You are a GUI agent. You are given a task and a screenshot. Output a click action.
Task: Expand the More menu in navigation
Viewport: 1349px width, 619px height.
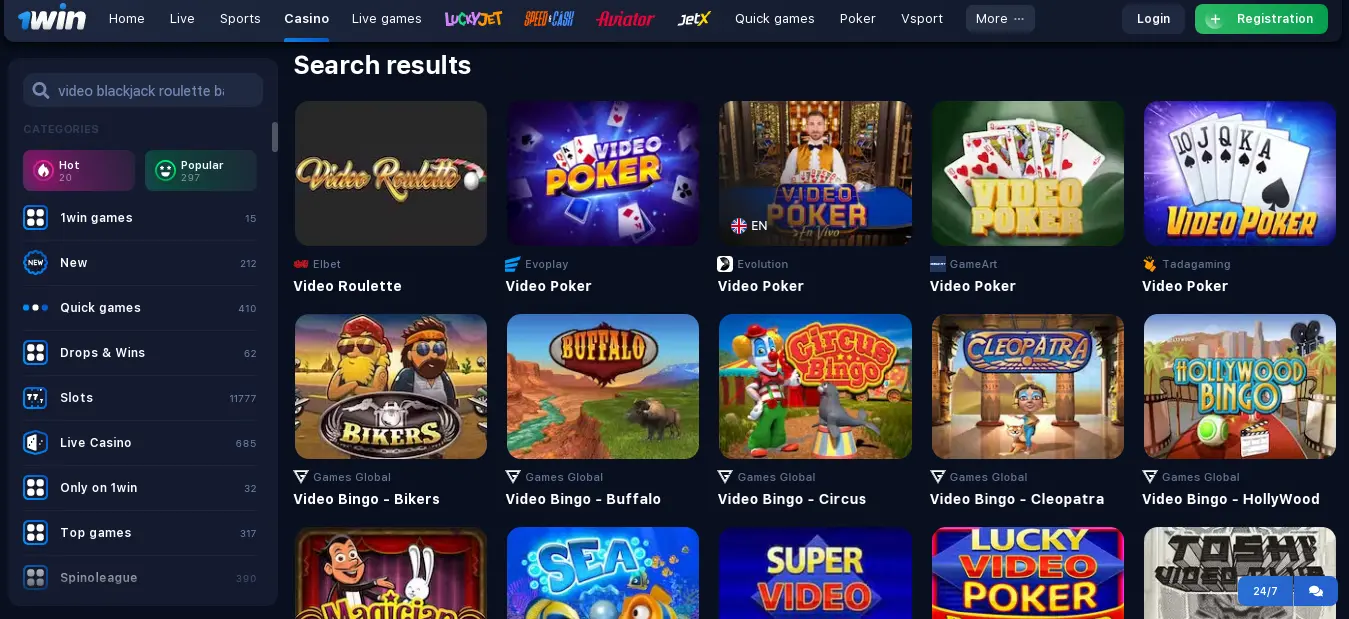pyautogui.click(x=1000, y=19)
